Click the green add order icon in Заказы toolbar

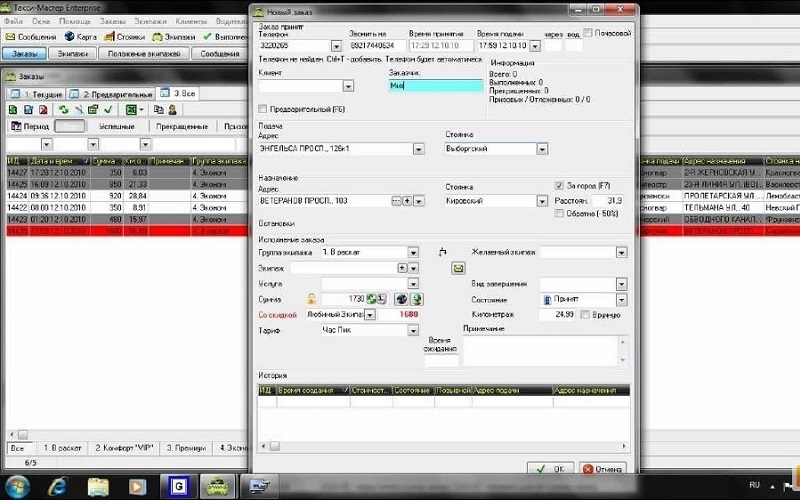click(13, 110)
